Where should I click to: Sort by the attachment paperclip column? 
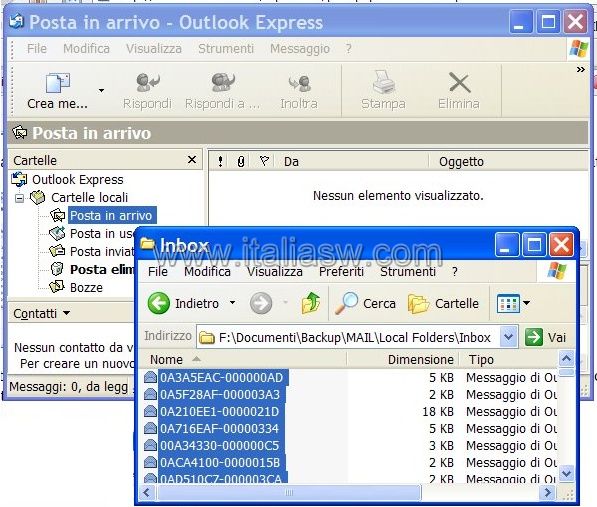(241, 161)
